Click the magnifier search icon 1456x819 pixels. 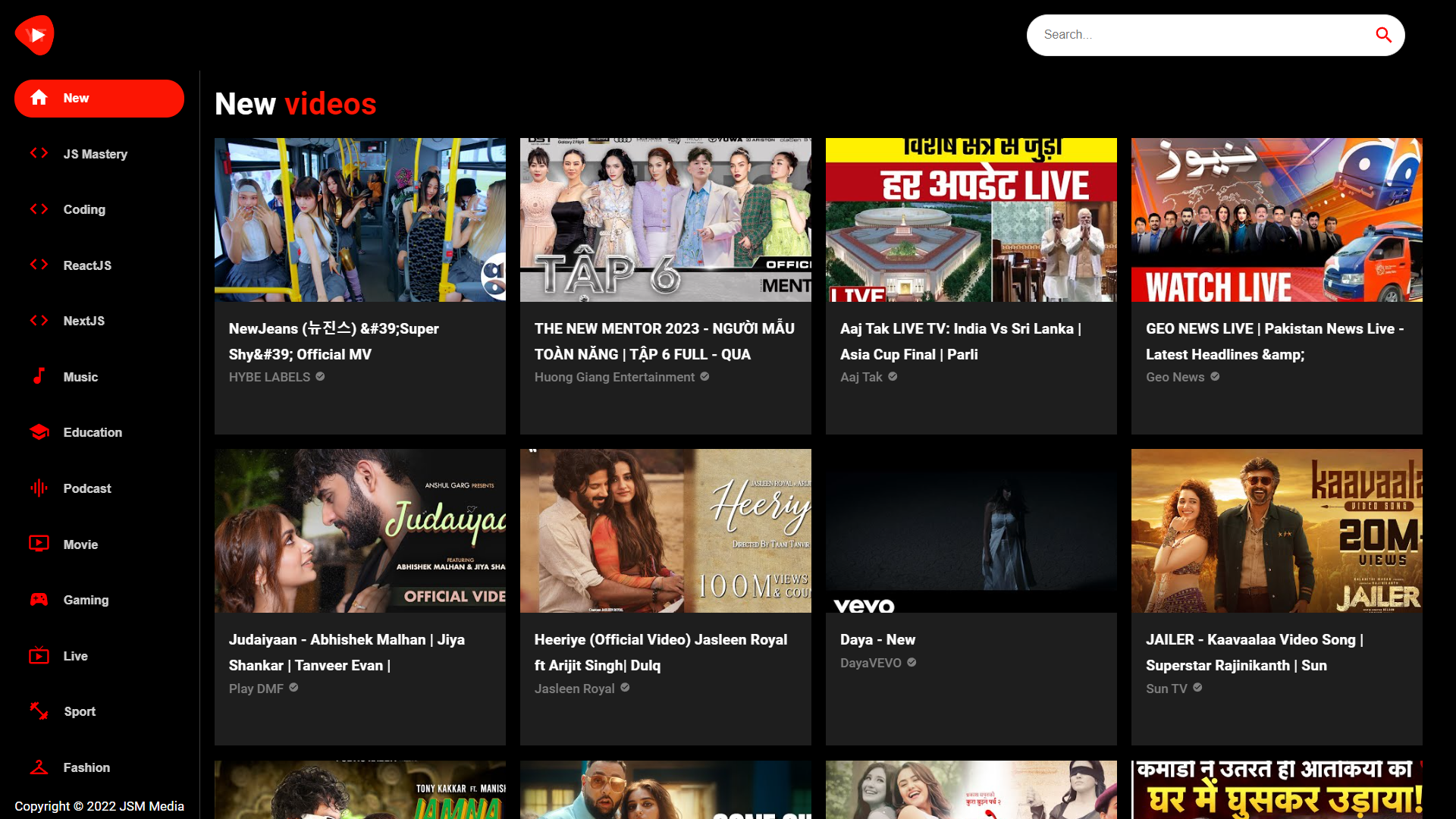[1383, 35]
